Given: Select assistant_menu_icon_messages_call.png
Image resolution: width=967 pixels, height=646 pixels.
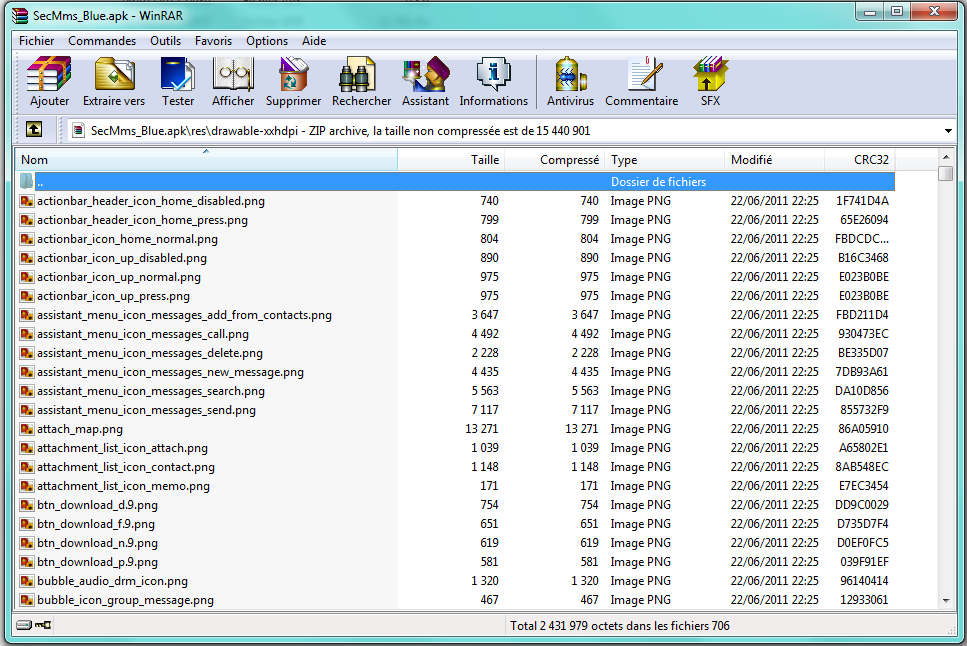Looking at the screenshot, I should [x=143, y=334].
